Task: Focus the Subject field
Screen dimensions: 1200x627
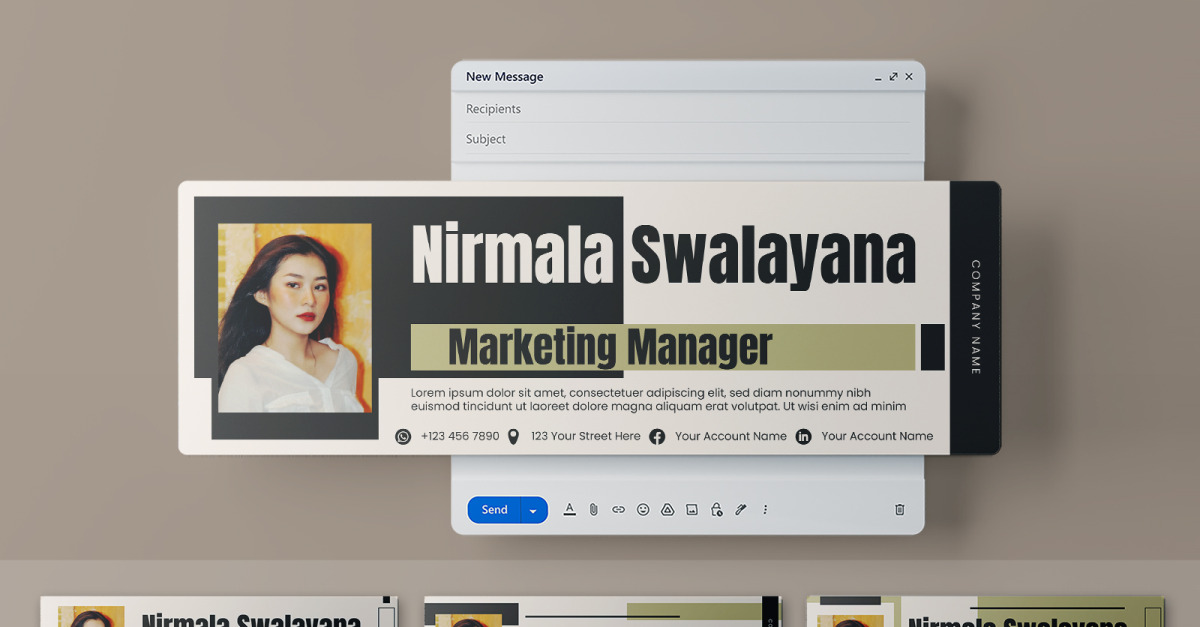Action: 688,139
